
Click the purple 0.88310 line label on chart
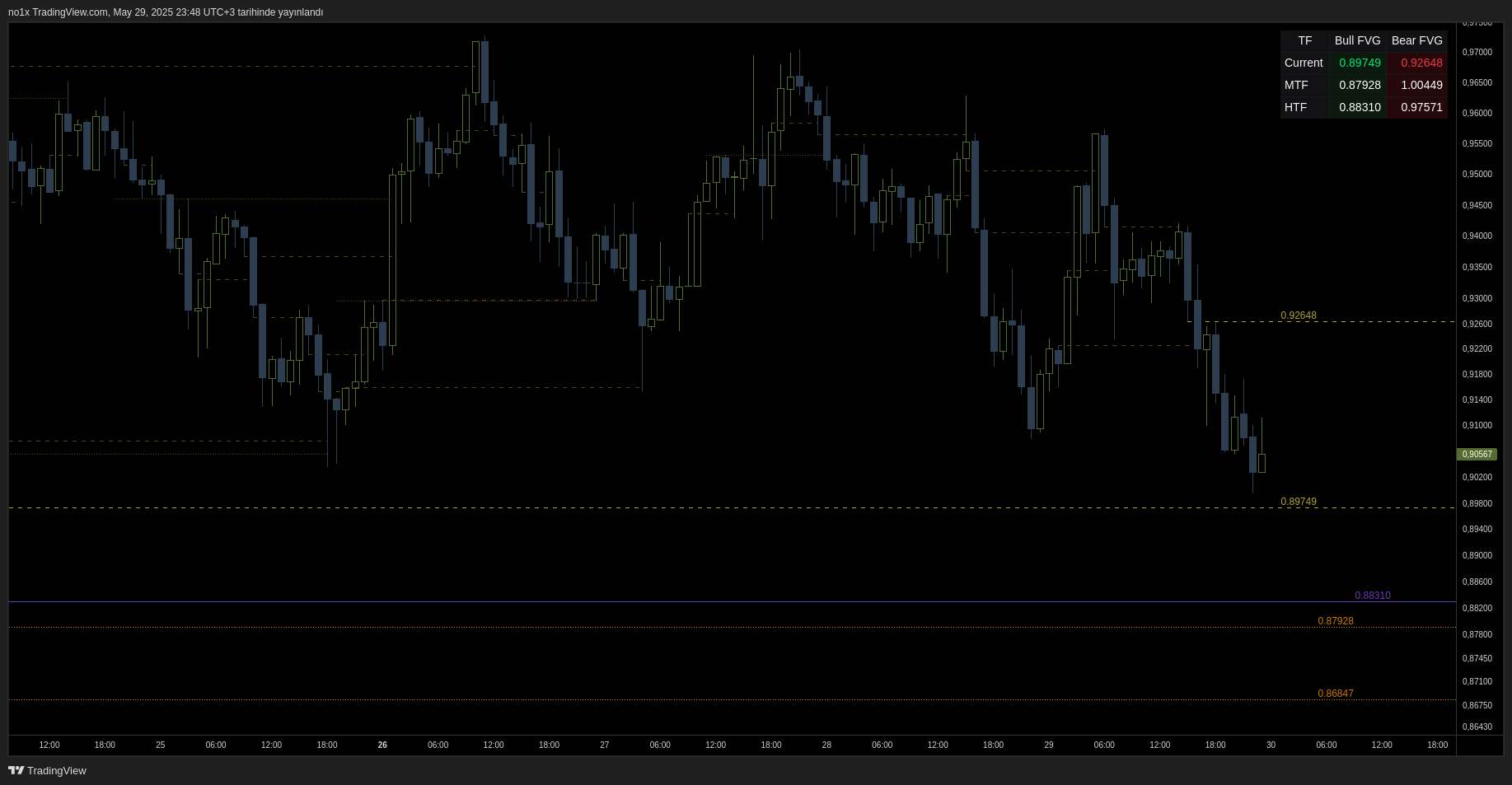click(1373, 596)
